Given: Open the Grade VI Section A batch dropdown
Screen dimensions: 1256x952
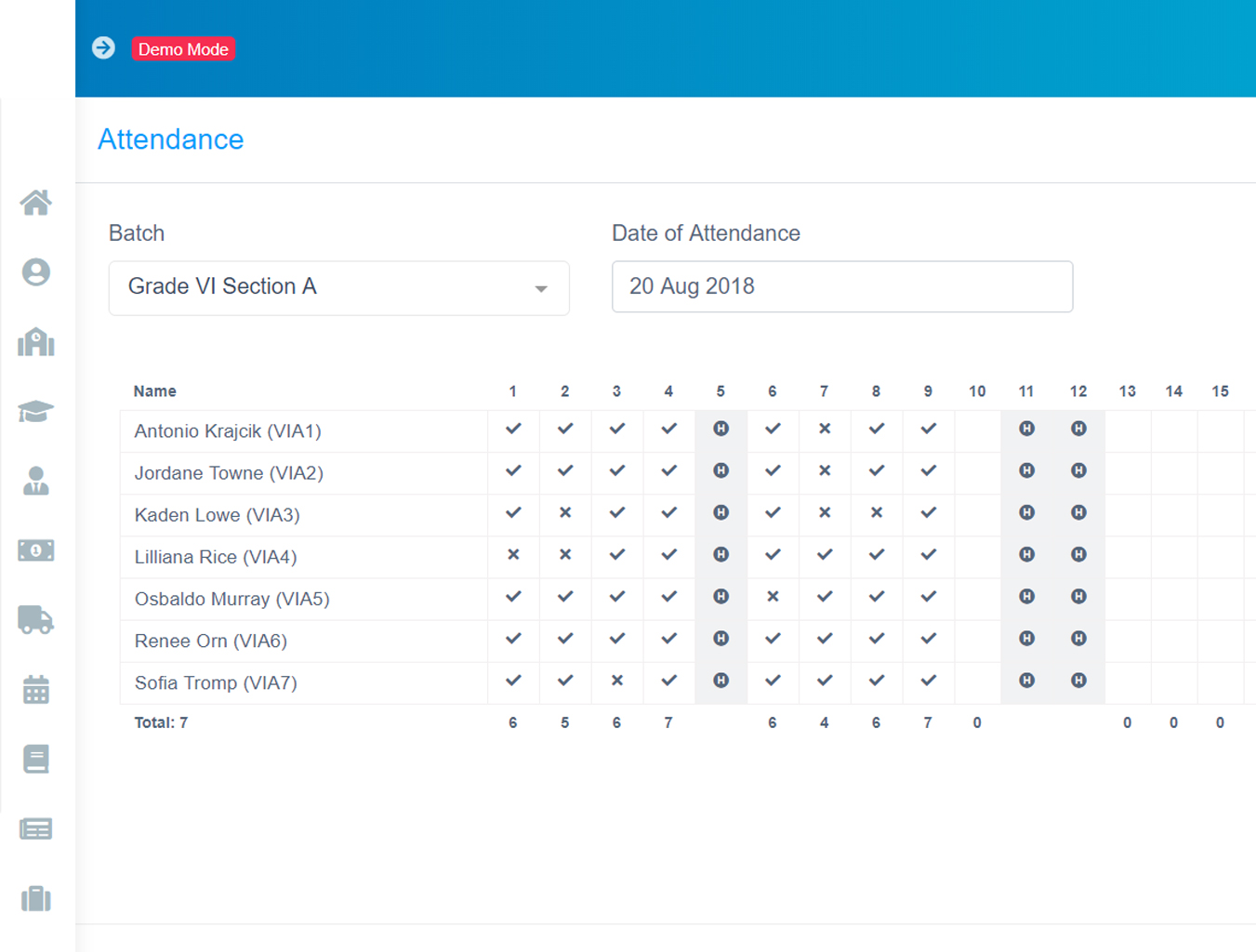Looking at the screenshot, I should click(338, 288).
